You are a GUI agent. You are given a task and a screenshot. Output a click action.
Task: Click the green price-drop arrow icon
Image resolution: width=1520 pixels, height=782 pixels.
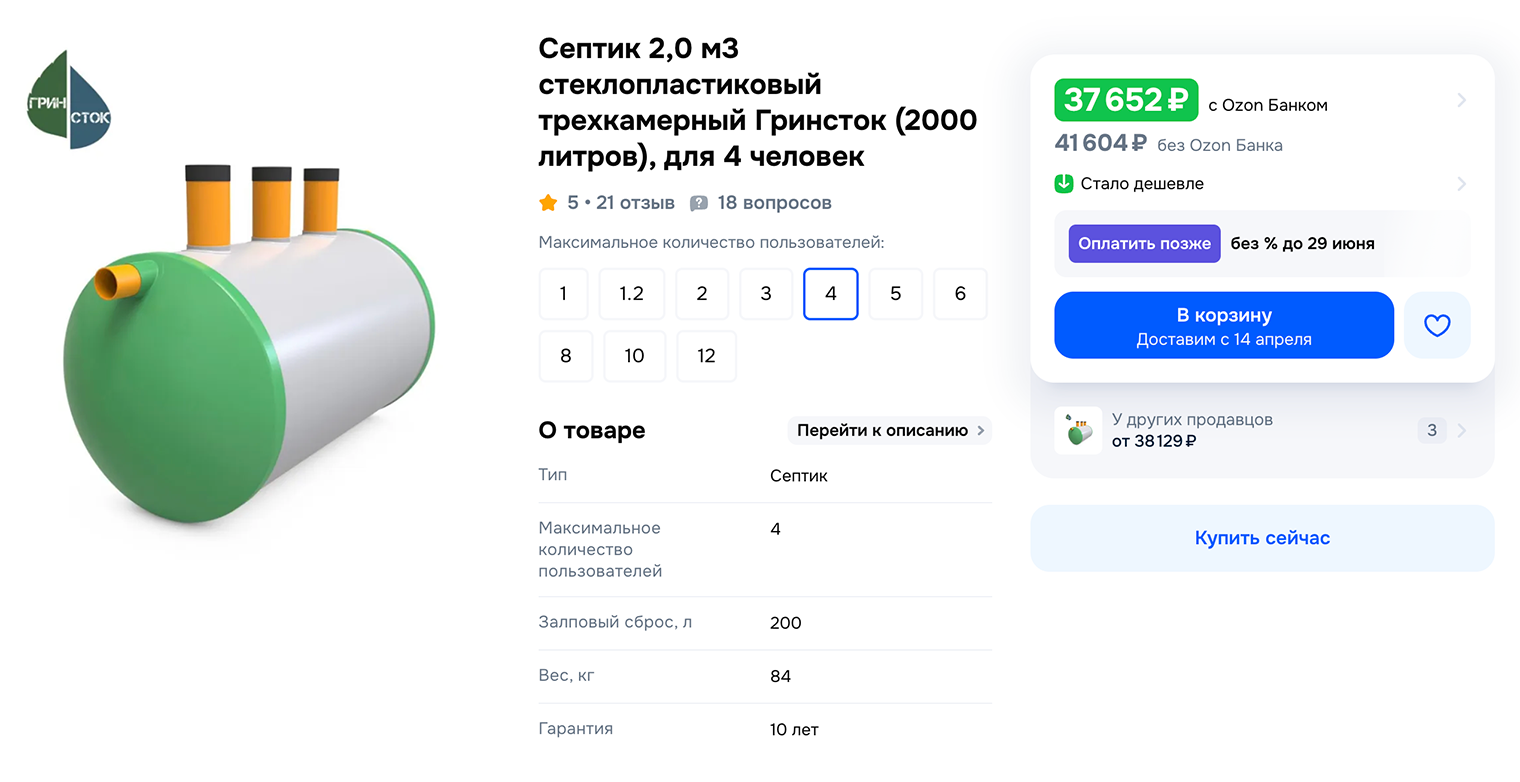click(1064, 183)
